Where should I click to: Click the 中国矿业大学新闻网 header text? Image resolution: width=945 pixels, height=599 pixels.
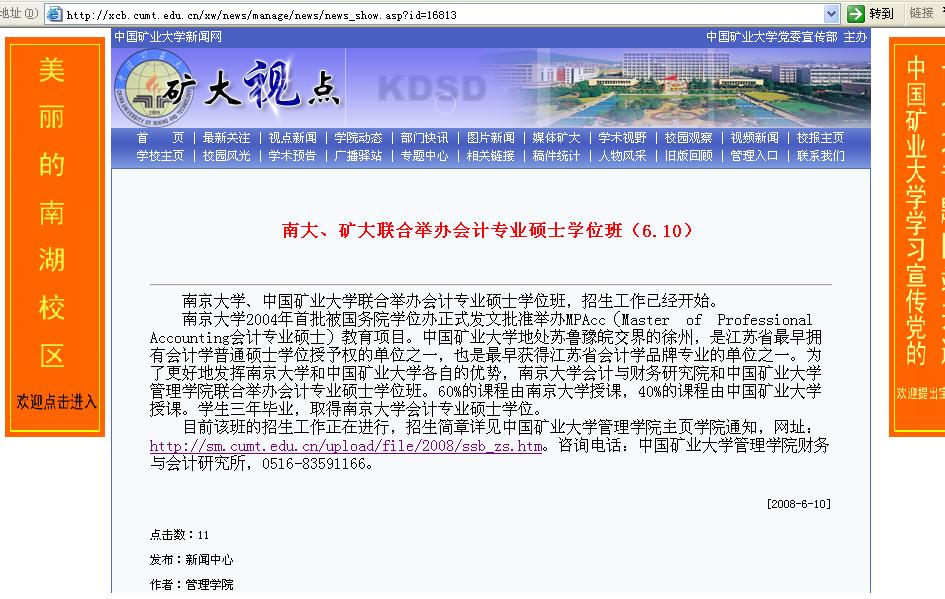click(x=168, y=37)
